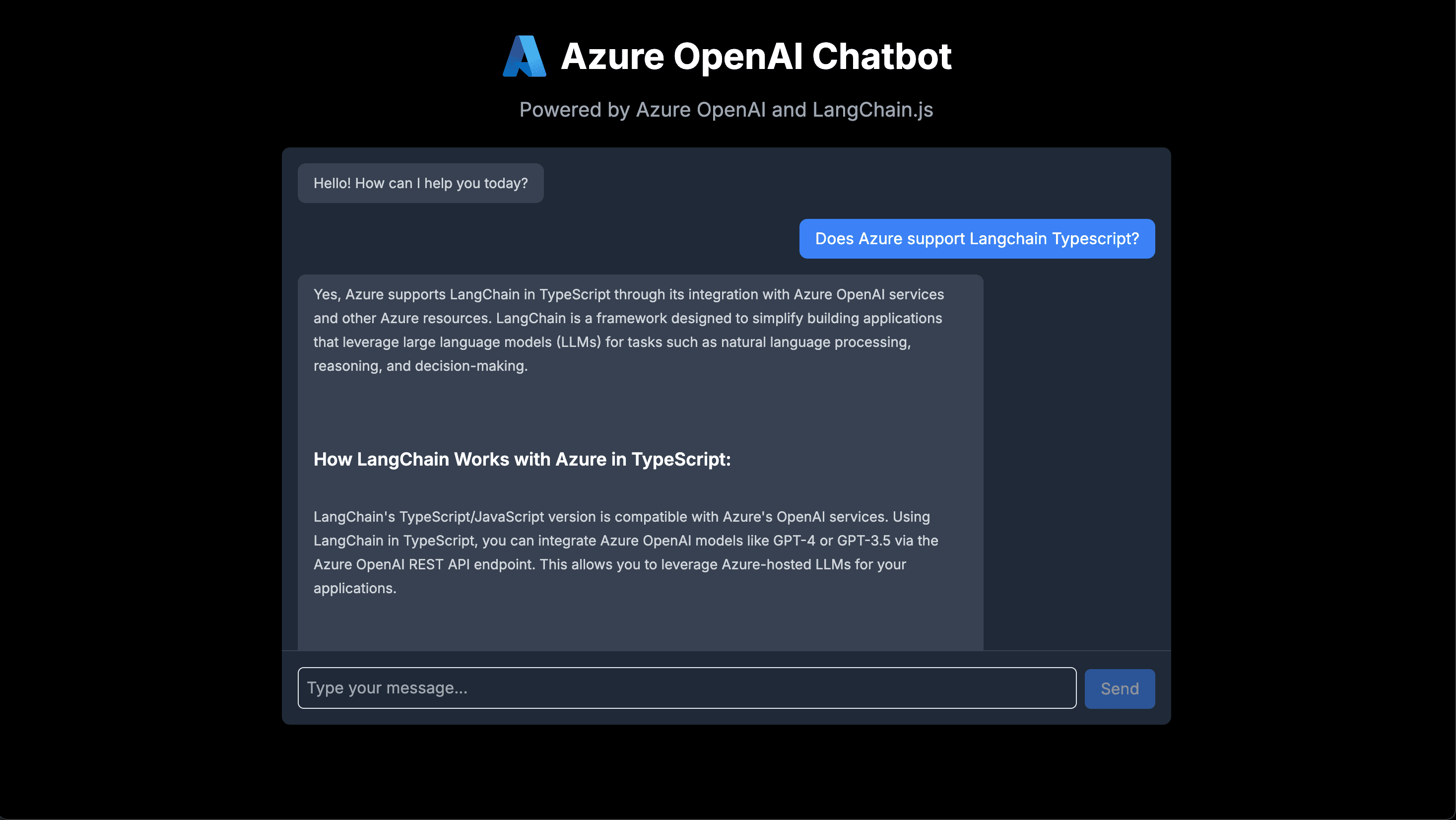The image size is (1456, 820).
Task: Click the heading 'How LangChain Works with Azure in TypeScript:'
Action: point(522,459)
